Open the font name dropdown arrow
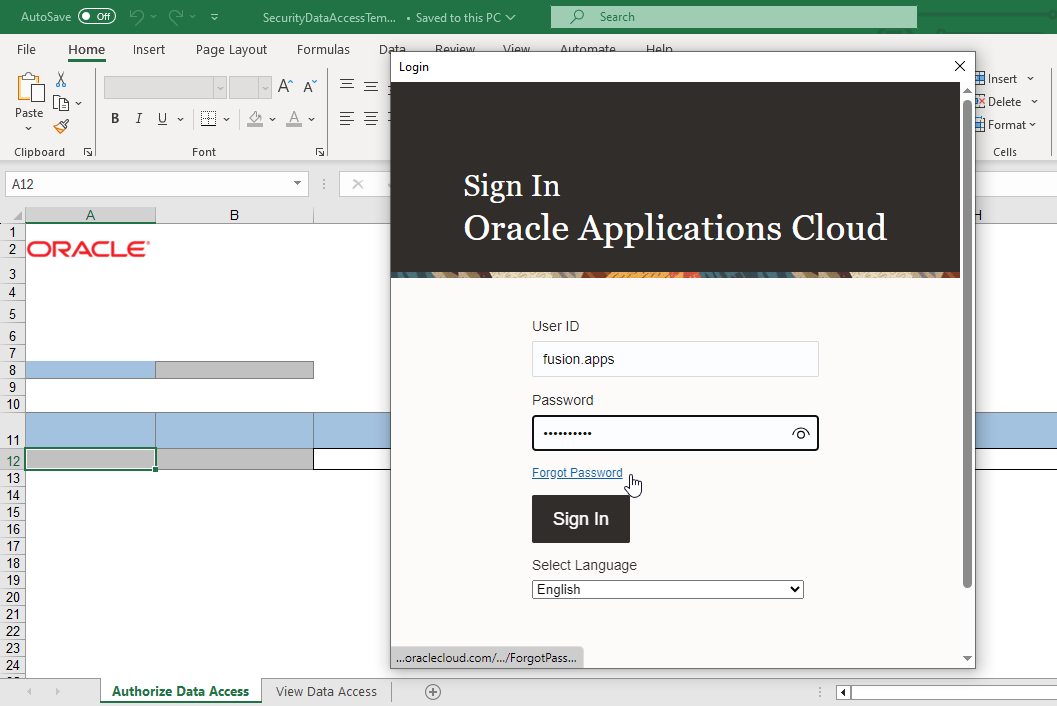 (220, 88)
